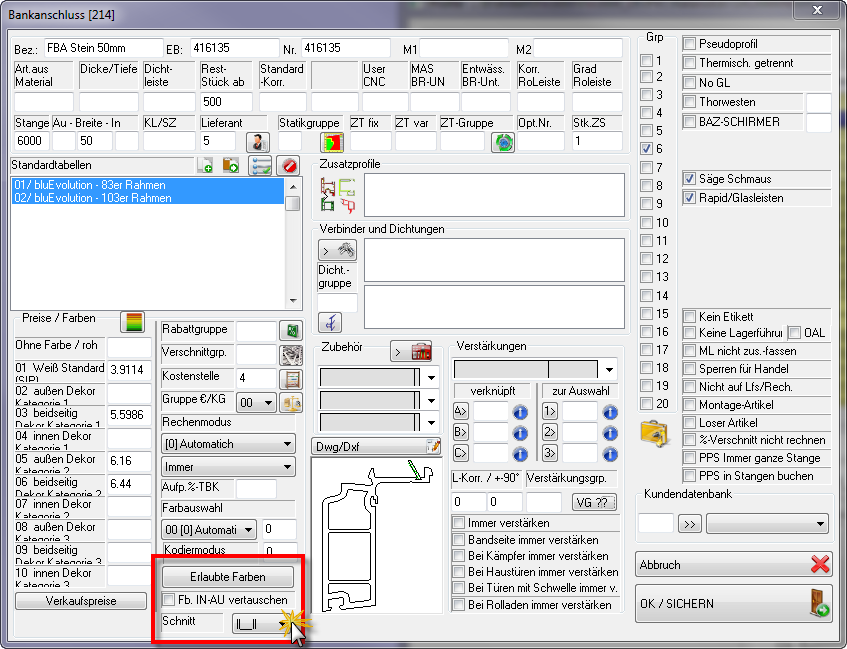Click the Kostenstelle abacus icon
The image size is (847, 649).
pos(291,378)
